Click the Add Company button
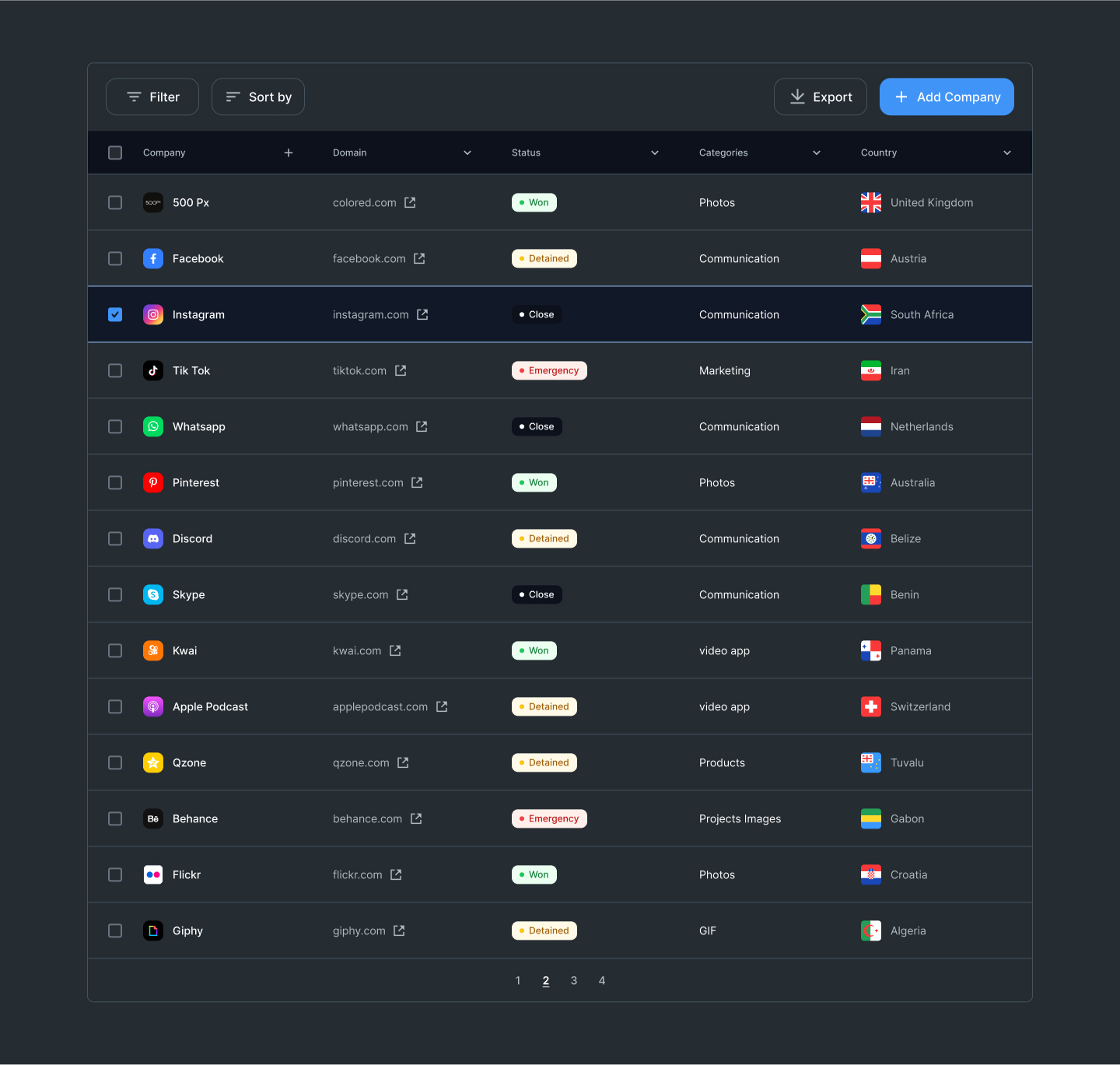The image size is (1120, 1065). click(x=947, y=96)
